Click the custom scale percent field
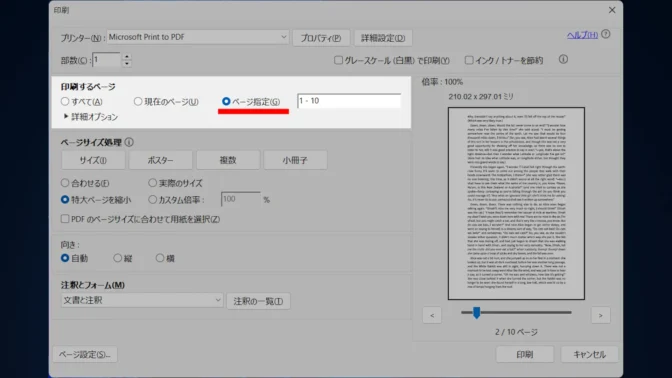672x378 pixels. point(240,199)
